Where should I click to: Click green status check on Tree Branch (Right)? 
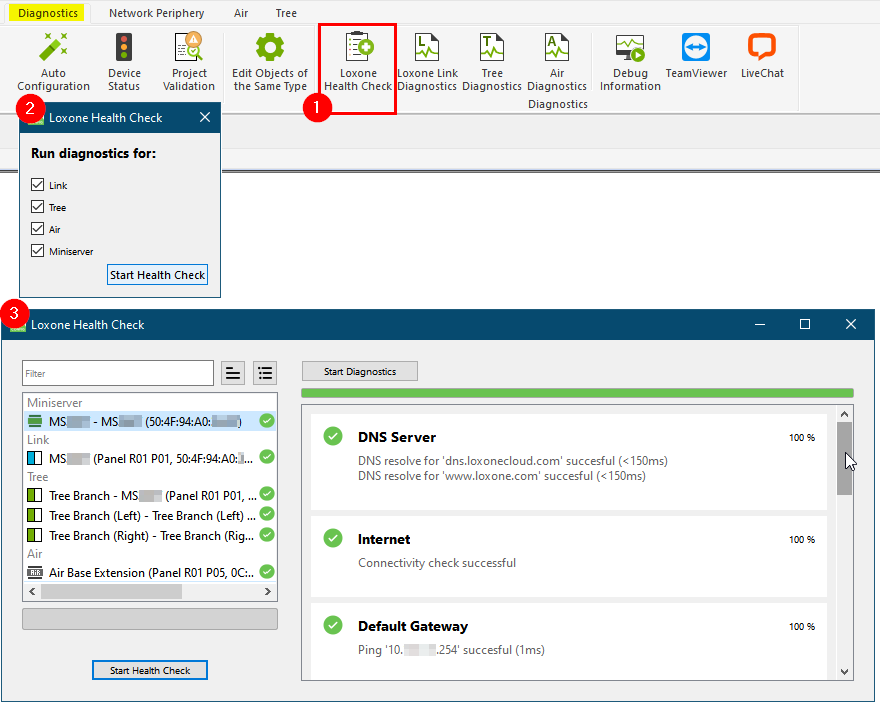[267, 534]
